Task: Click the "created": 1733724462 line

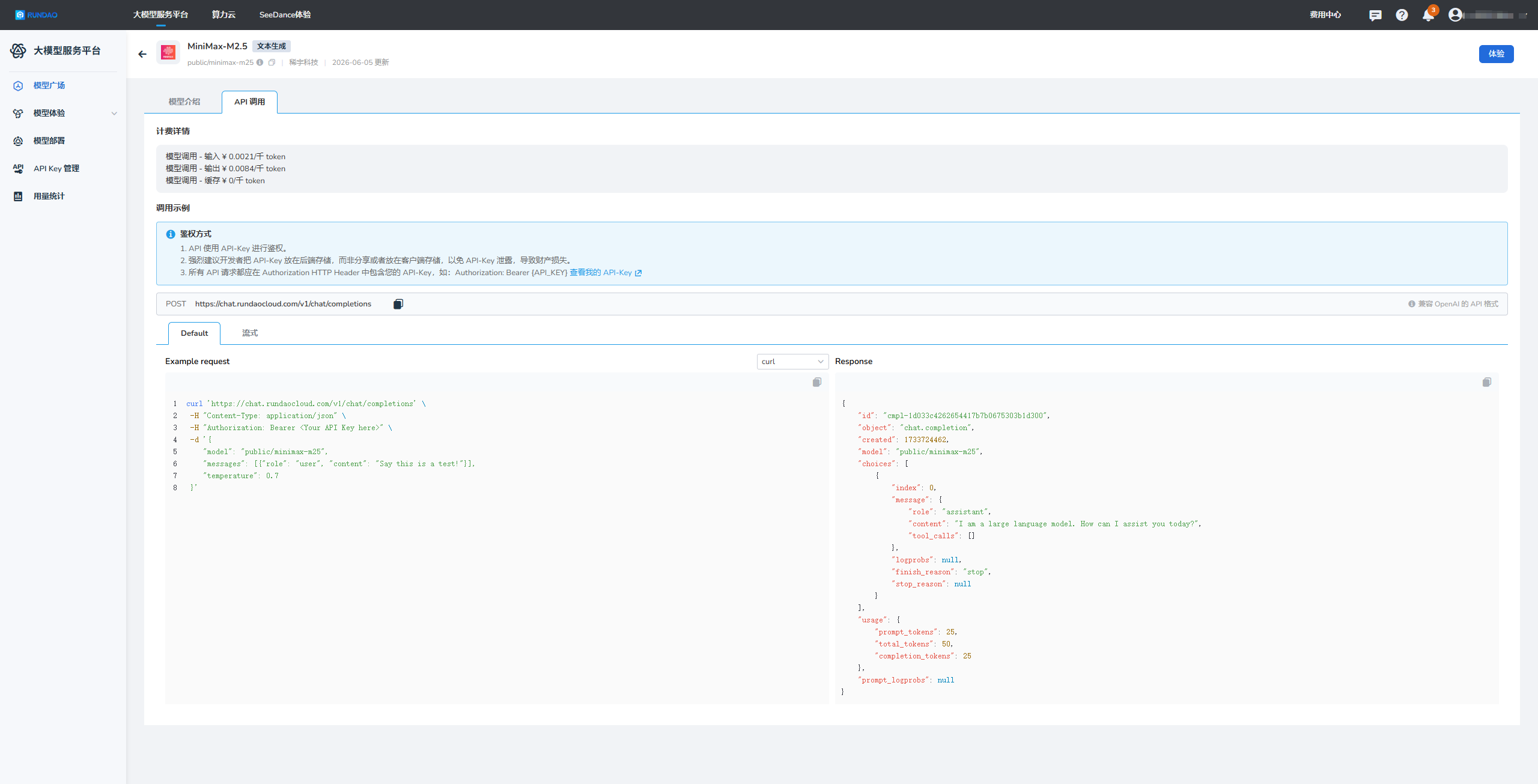Action: point(904,440)
